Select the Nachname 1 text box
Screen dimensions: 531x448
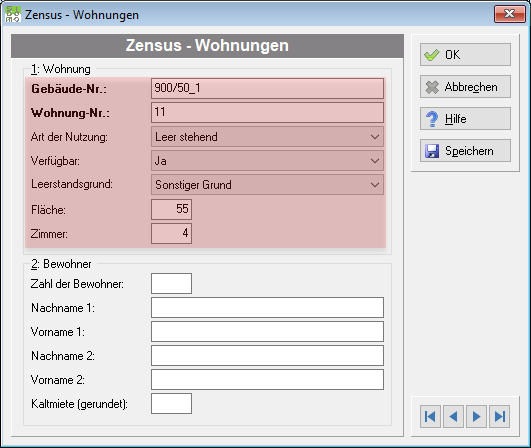(267, 307)
